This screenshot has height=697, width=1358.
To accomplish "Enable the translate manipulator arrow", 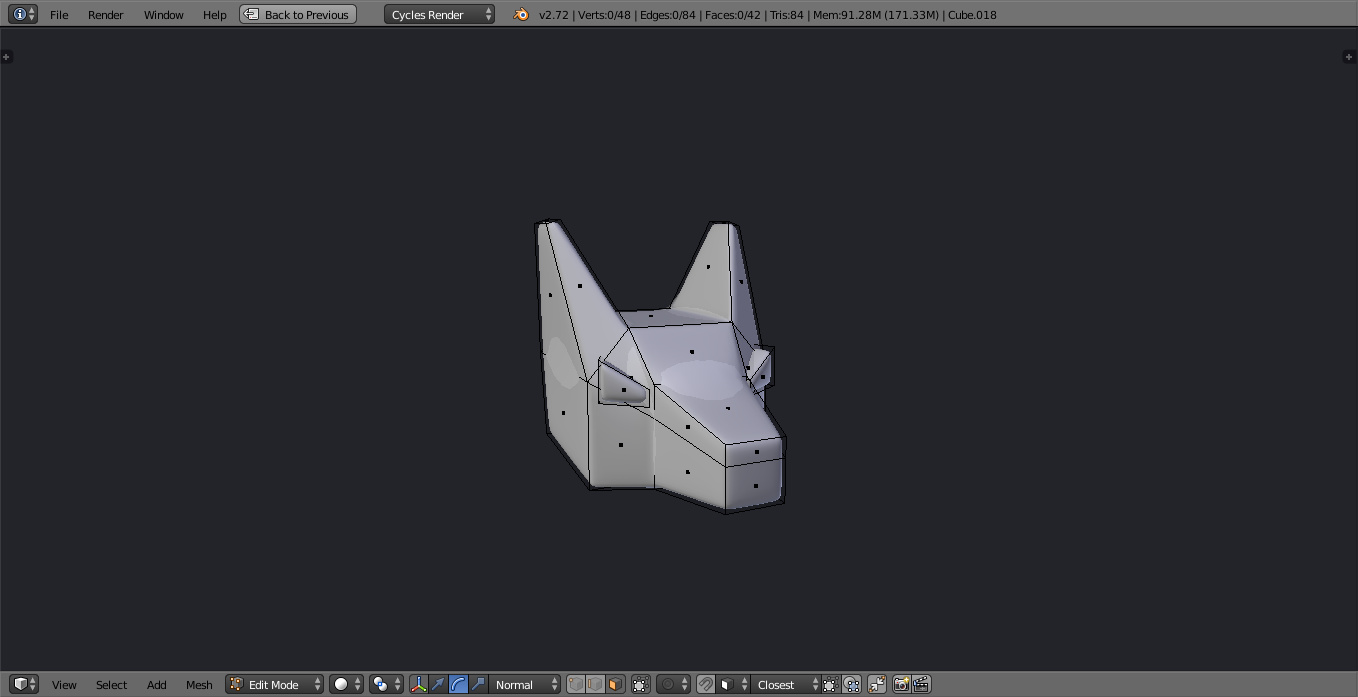I will 438,684.
